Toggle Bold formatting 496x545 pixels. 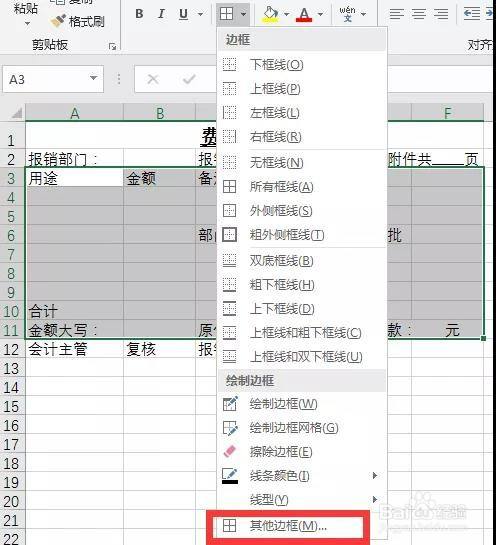139,14
